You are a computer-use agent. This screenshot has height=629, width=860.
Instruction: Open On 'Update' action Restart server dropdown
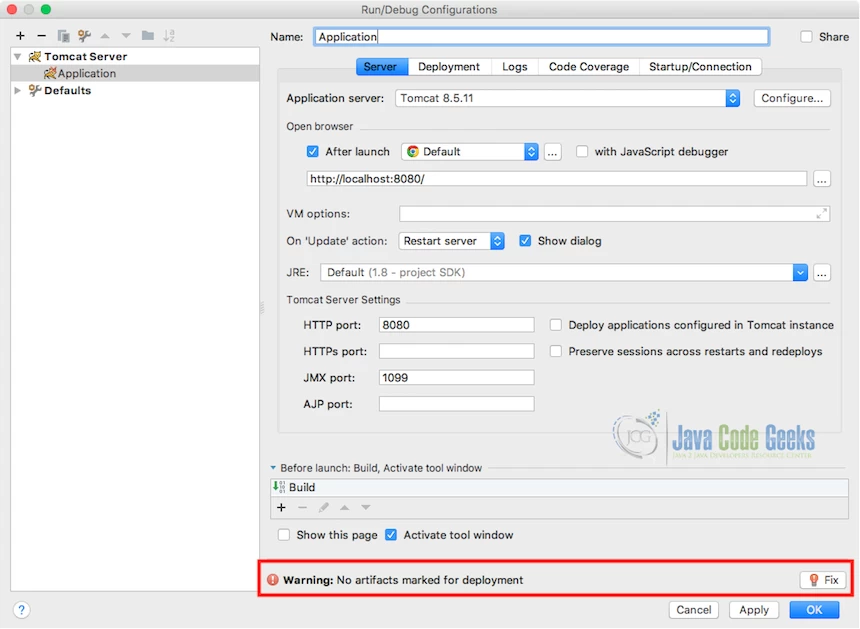click(x=451, y=241)
